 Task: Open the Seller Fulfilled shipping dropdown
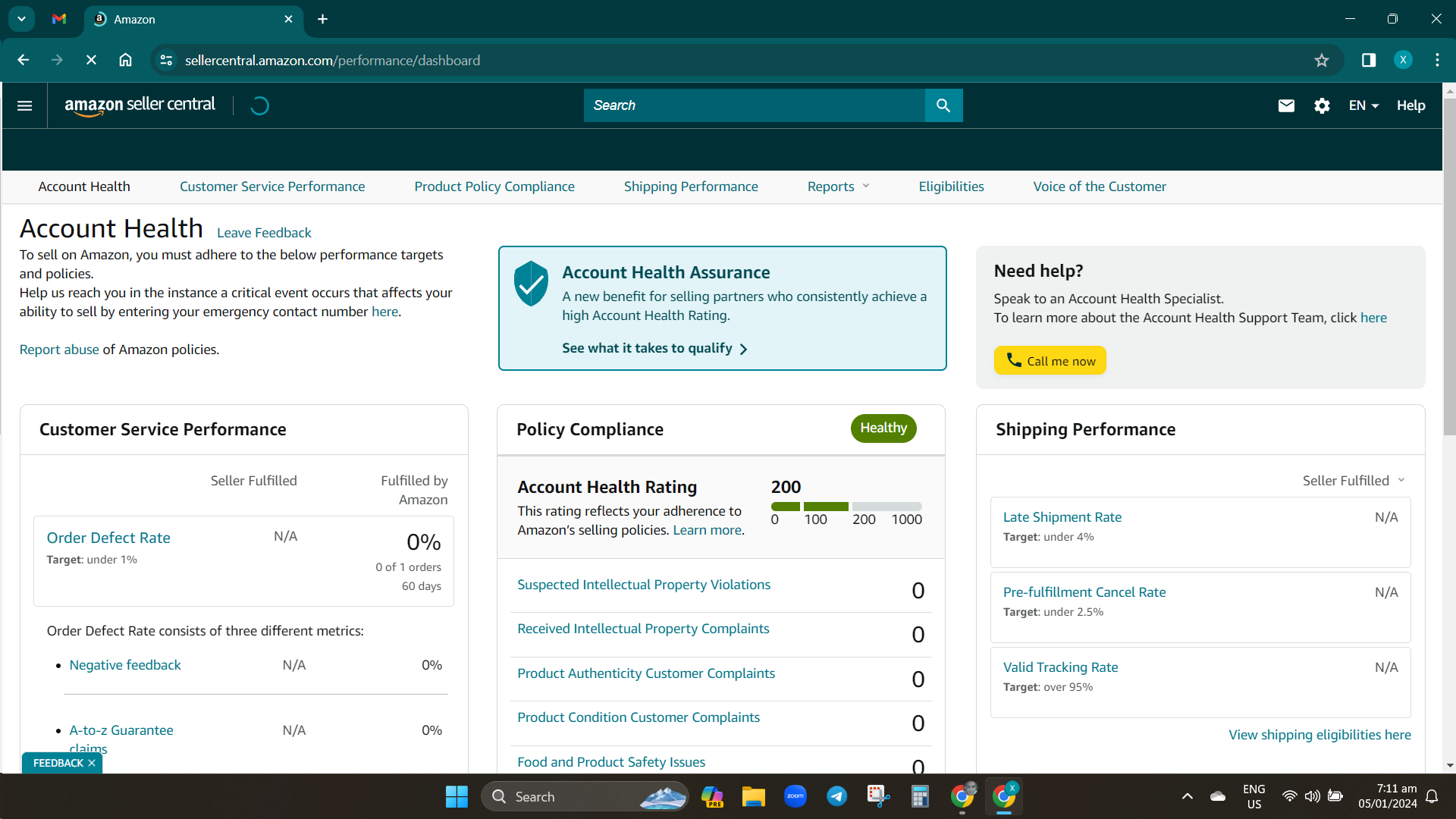pos(1354,480)
